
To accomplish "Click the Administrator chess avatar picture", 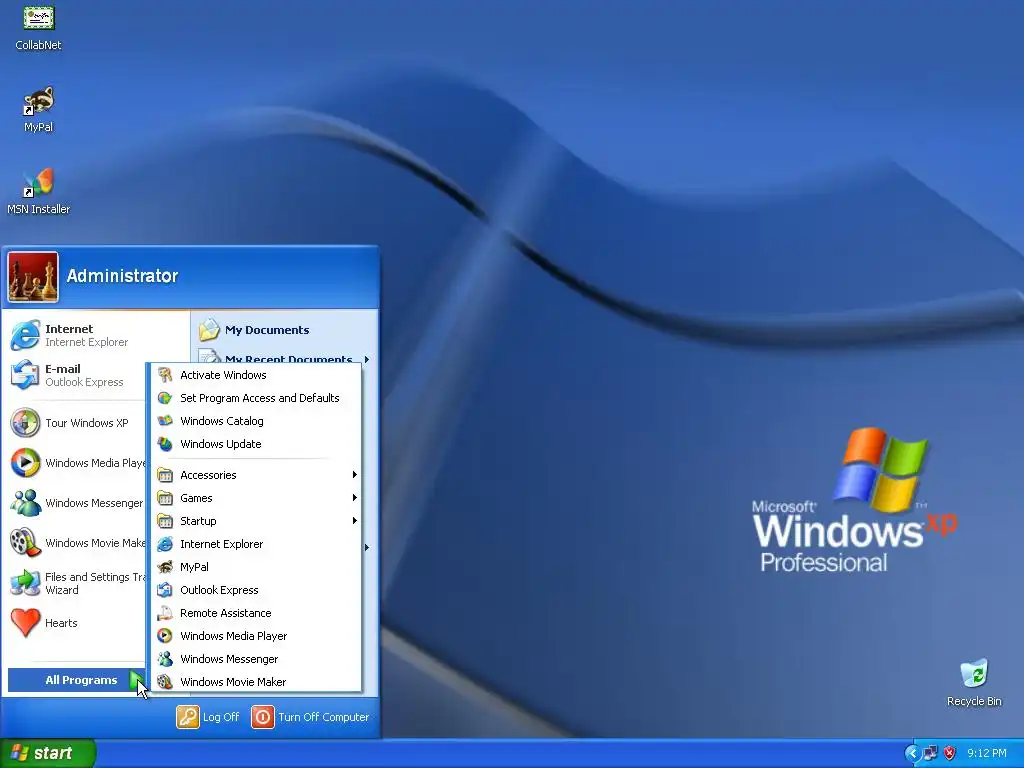I will [33, 277].
